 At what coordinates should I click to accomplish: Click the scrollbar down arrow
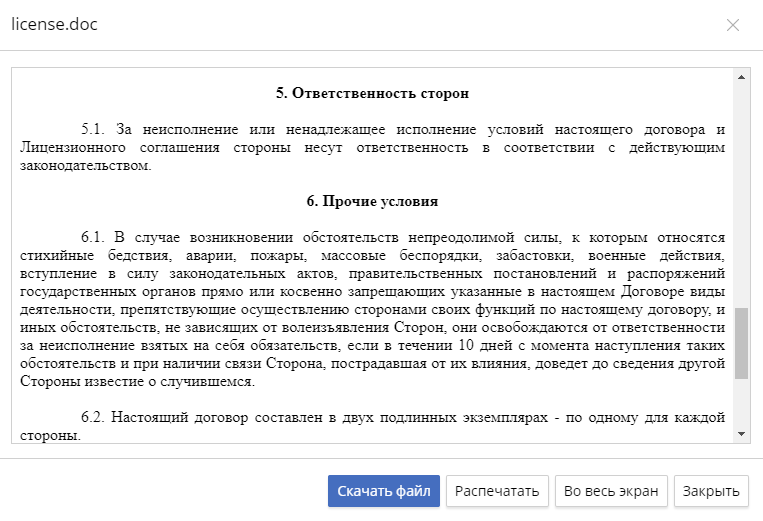coord(741,434)
